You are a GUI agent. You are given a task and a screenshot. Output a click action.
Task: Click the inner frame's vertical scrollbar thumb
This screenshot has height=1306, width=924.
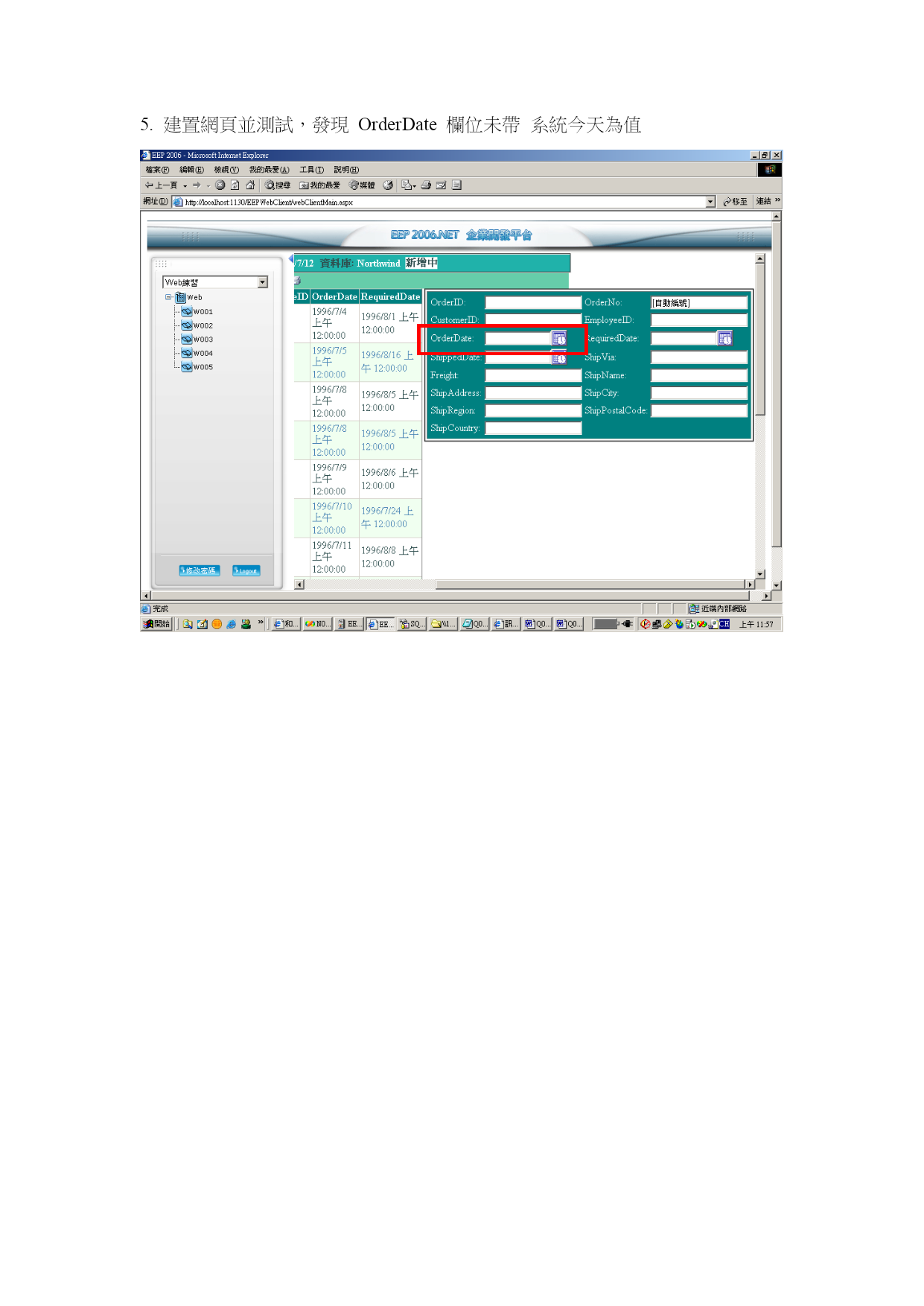pyautogui.click(x=760, y=339)
